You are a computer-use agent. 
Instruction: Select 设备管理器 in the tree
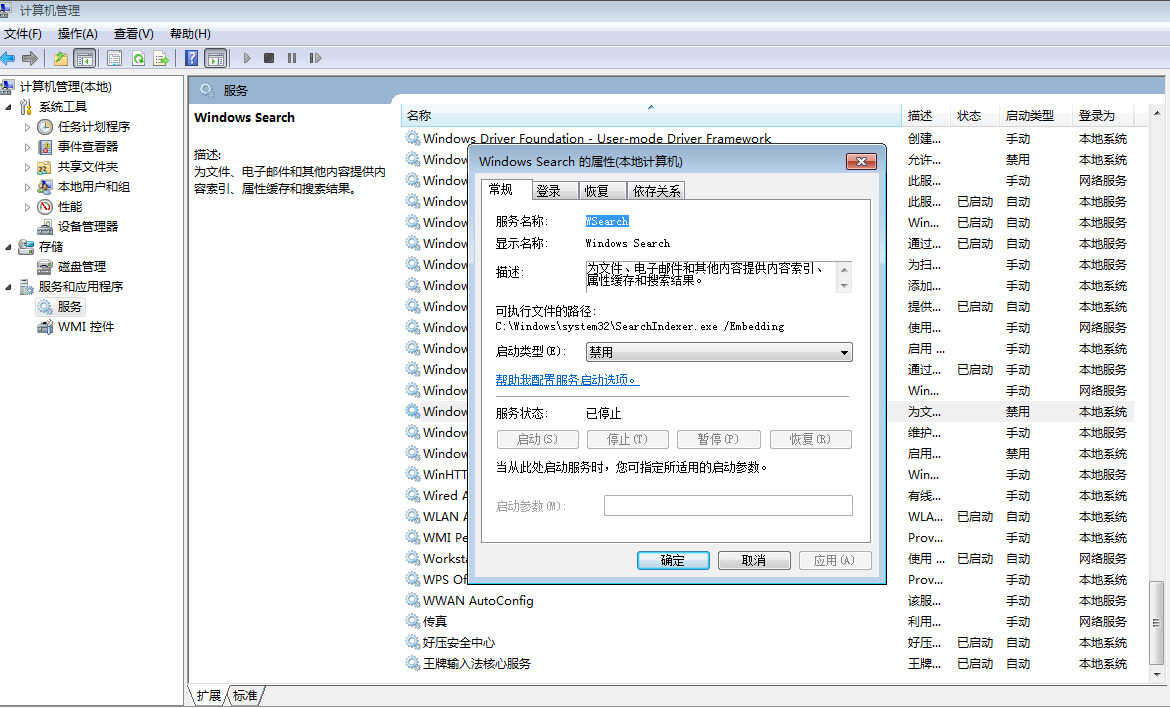(x=88, y=227)
